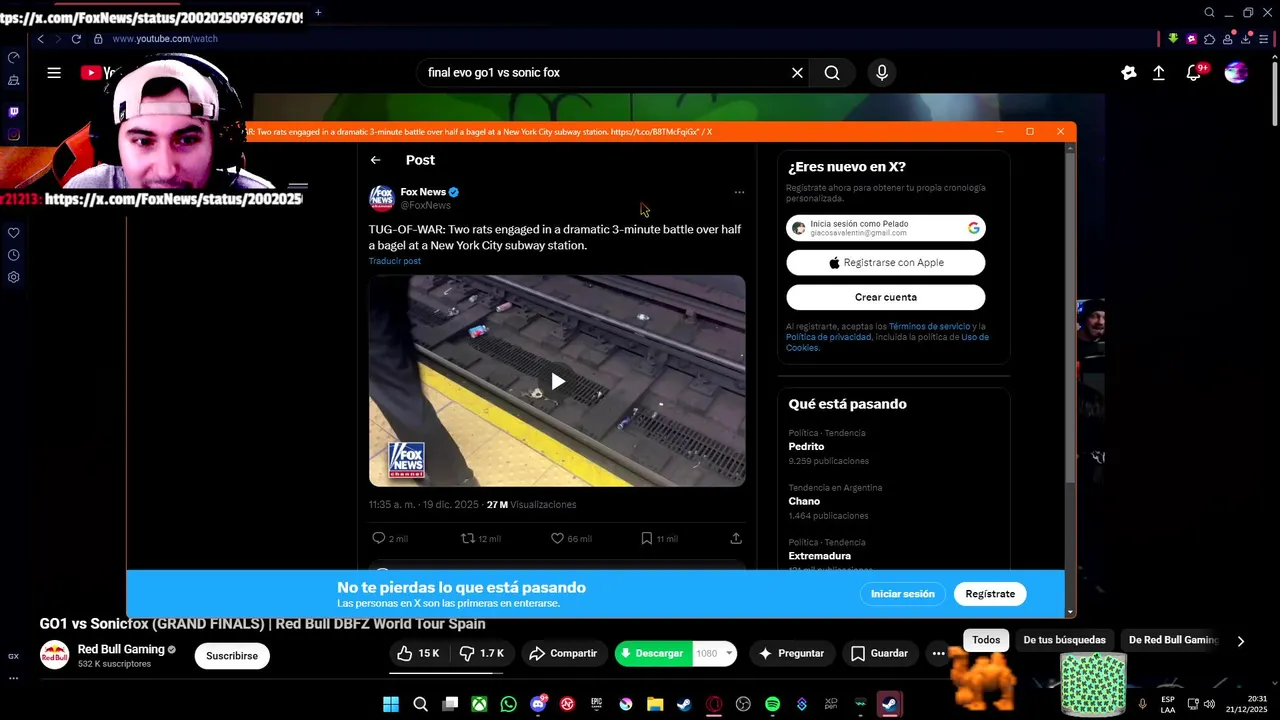This screenshot has width=1280, height=720.
Task: Share the Fox News post via share icon
Action: click(736, 538)
